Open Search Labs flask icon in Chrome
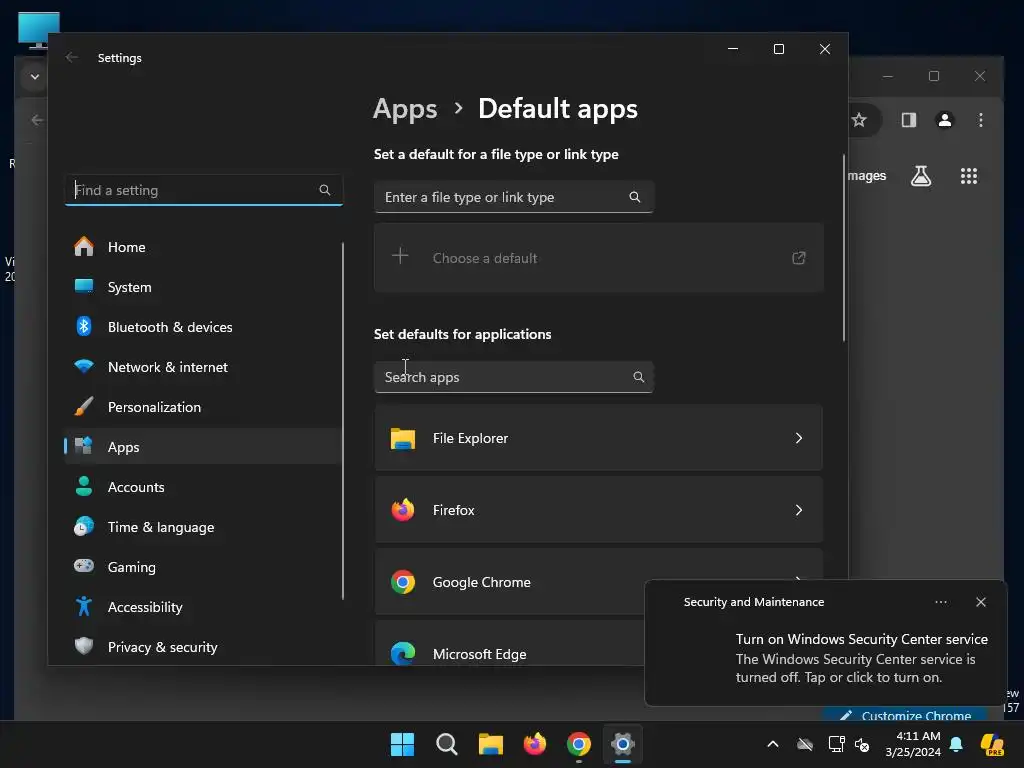Viewport: 1024px width, 768px height. [921, 176]
